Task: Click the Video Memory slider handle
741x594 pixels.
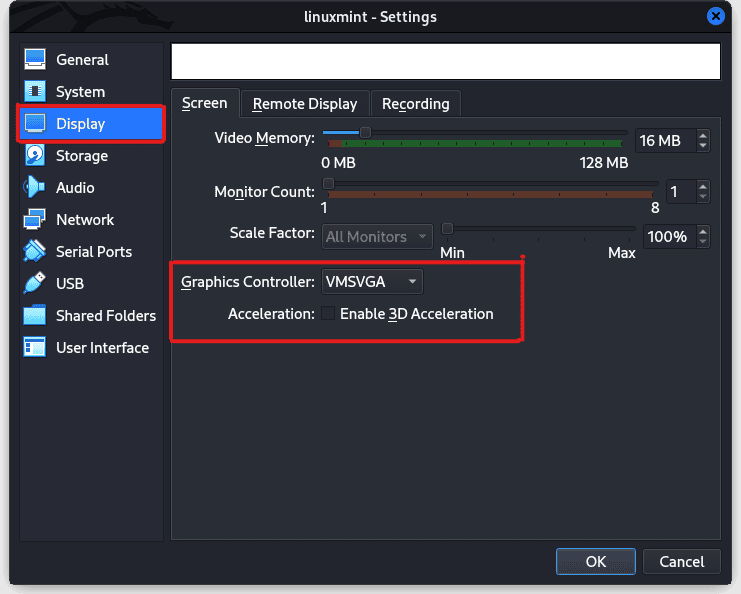Action: point(365,133)
